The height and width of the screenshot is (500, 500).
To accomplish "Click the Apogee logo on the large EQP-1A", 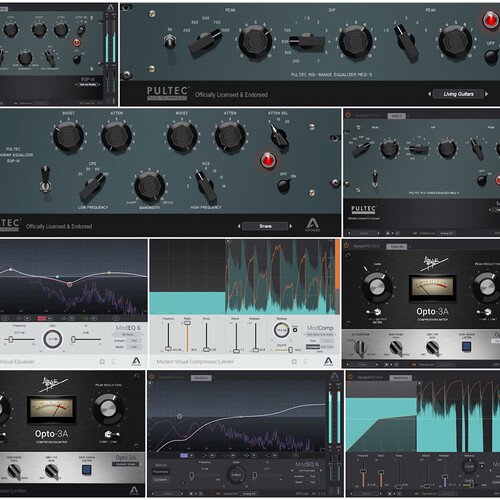I will click(312, 225).
